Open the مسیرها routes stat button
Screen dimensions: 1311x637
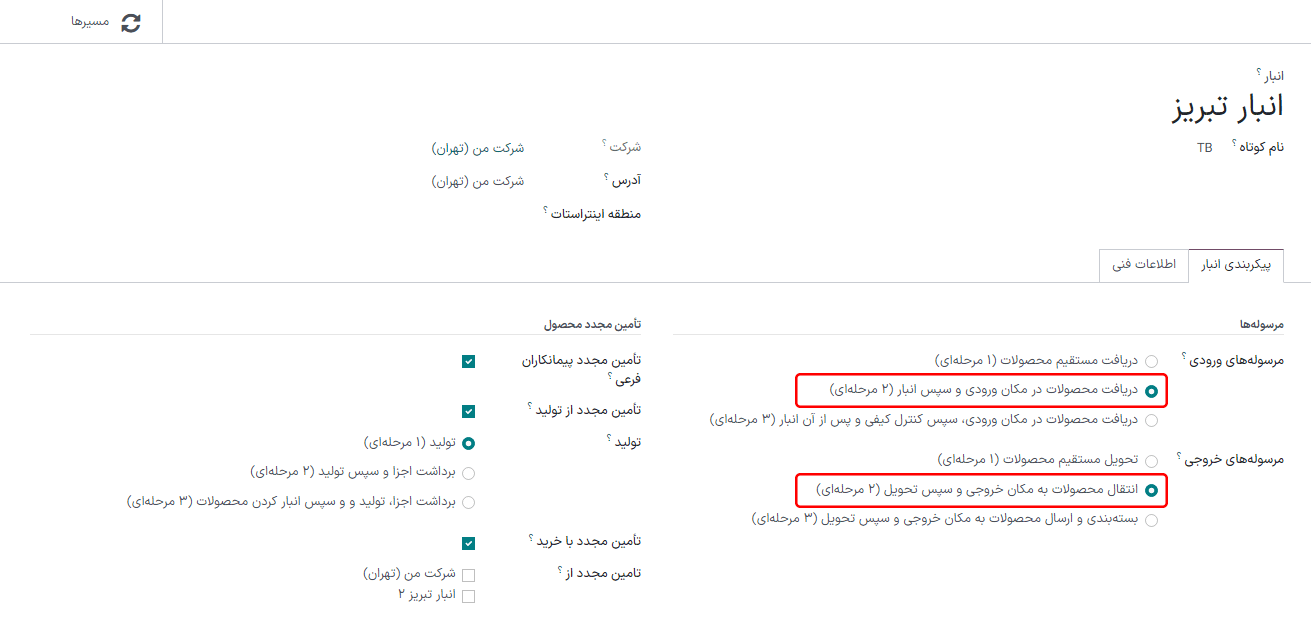pyautogui.click(x=105, y=22)
